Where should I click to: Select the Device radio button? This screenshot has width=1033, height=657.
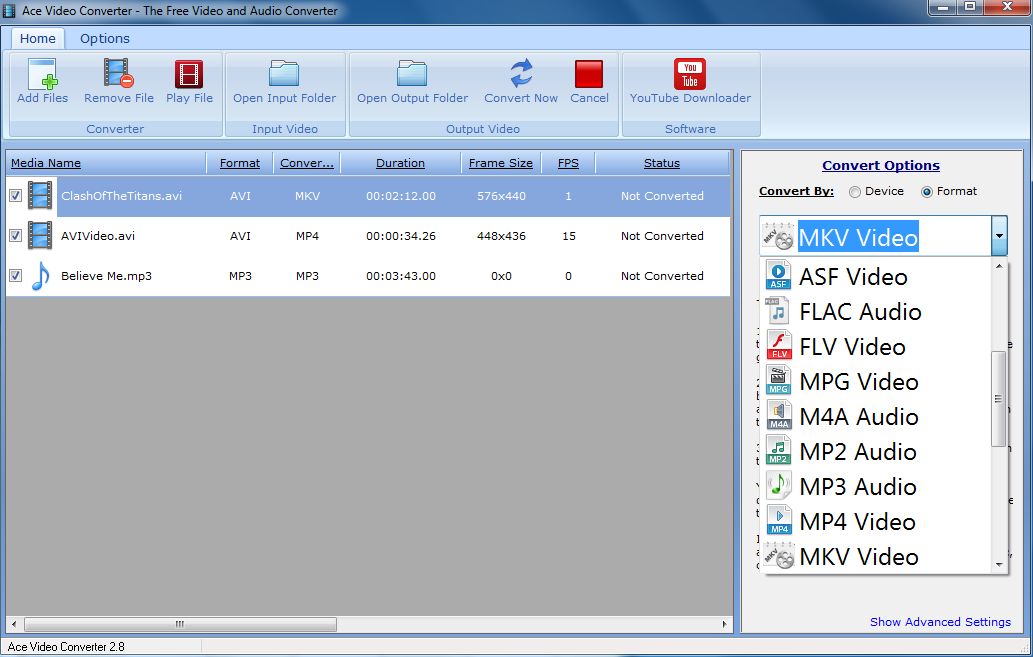coord(854,191)
